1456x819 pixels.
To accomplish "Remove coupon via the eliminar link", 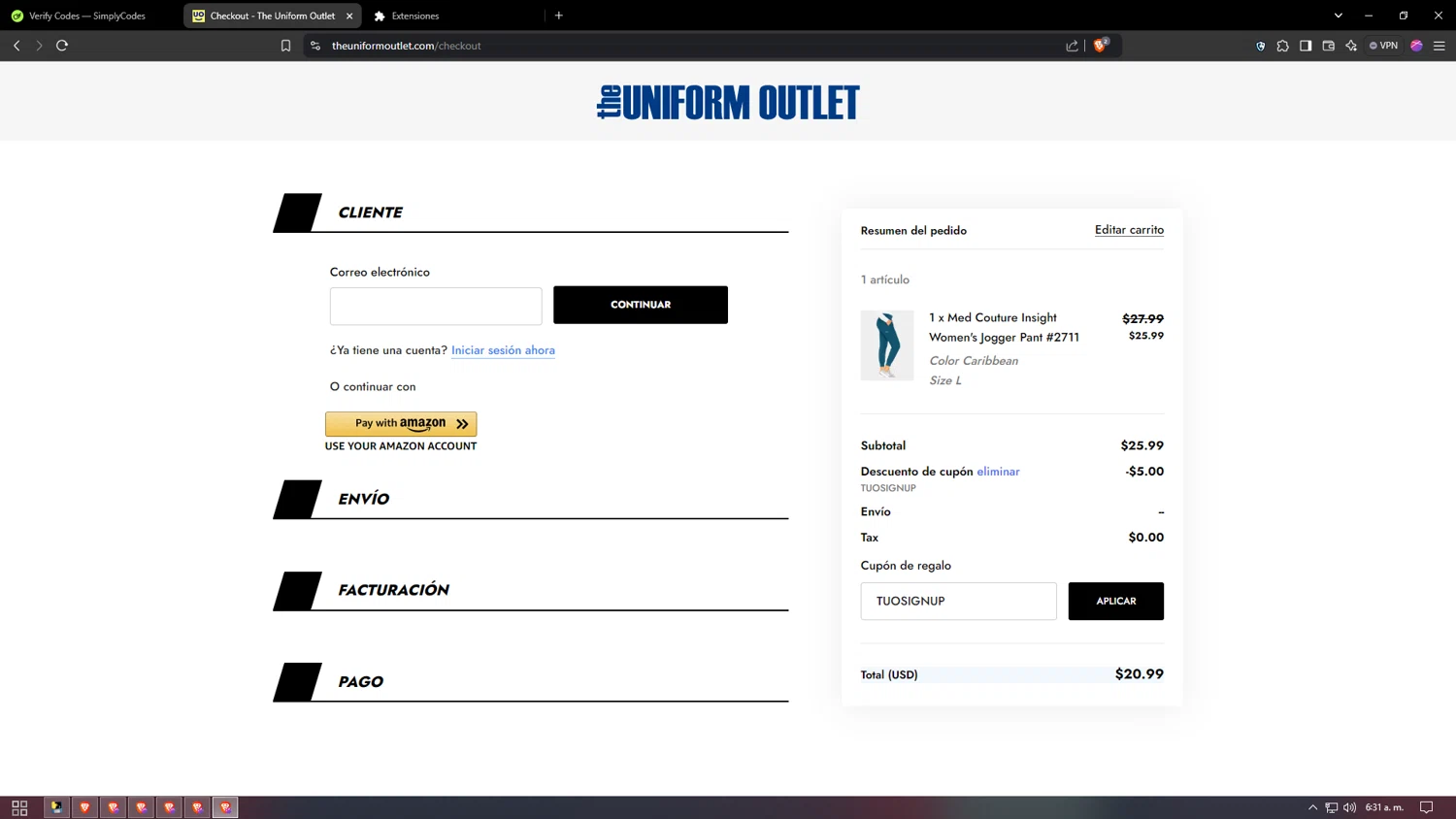I will point(998,472).
